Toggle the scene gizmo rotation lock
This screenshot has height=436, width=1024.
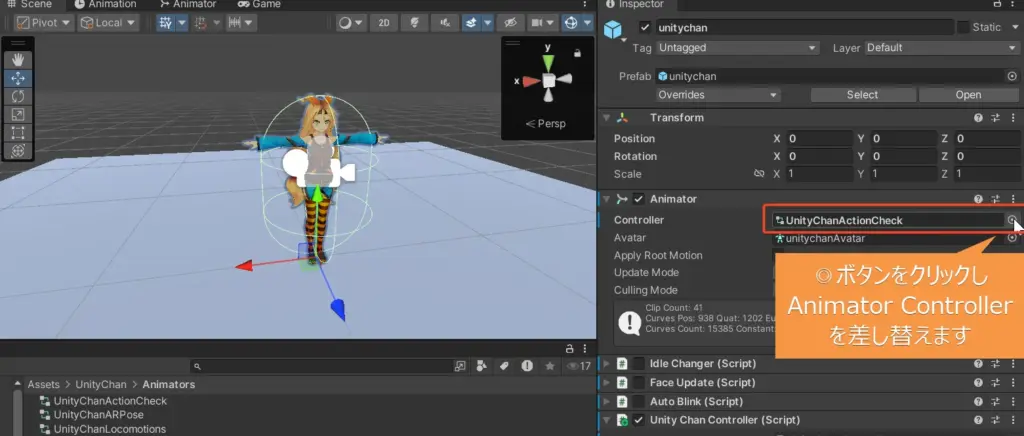[x=577, y=52]
